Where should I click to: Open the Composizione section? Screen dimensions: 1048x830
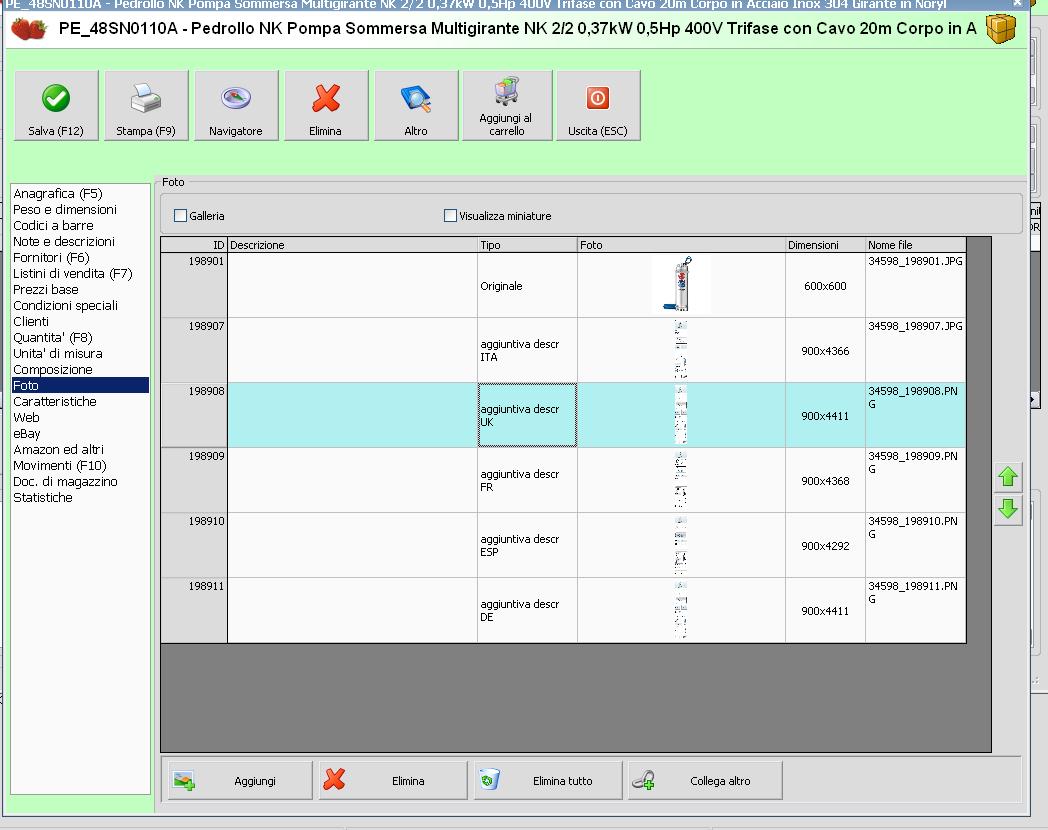[x=53, y=370]
